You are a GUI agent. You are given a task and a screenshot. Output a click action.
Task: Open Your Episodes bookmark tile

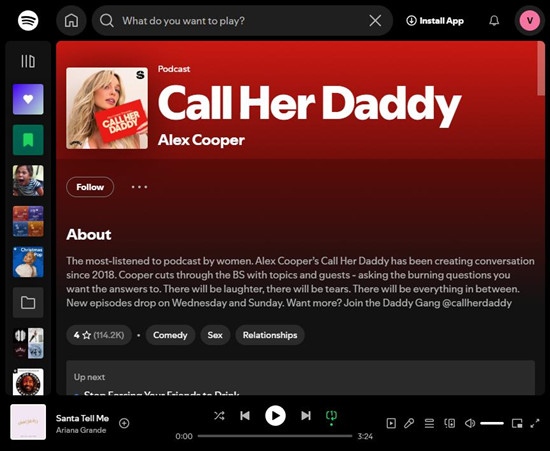click(28, 140)
